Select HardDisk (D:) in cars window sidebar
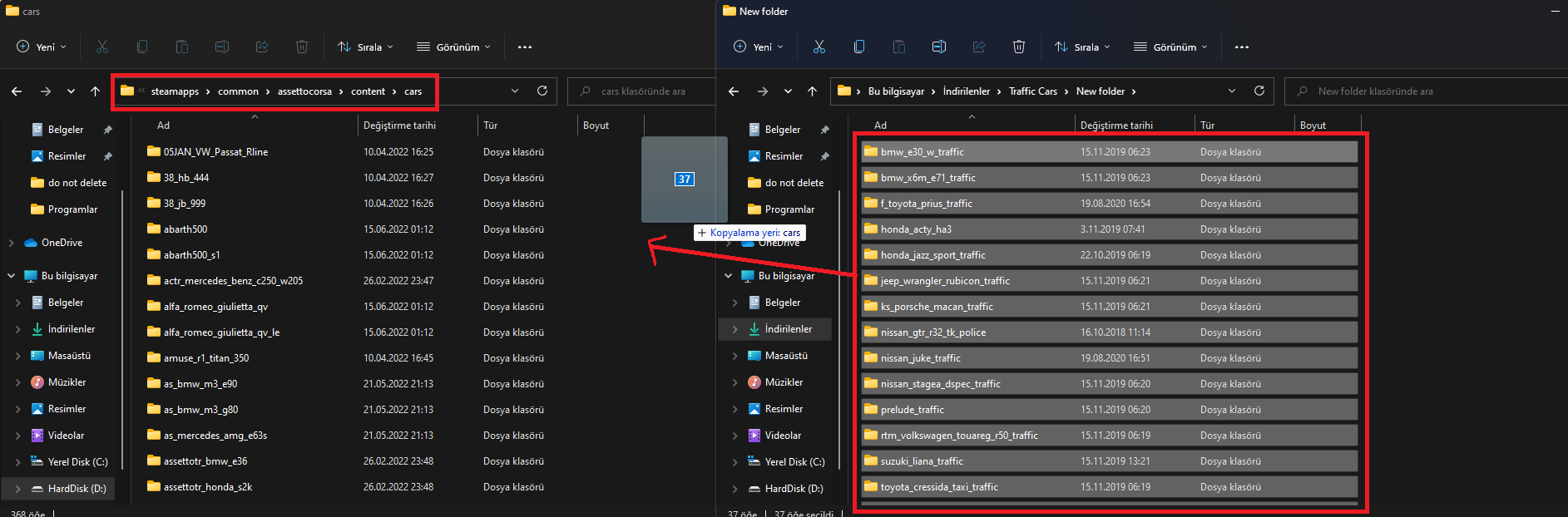 click(x=58, y=489)
